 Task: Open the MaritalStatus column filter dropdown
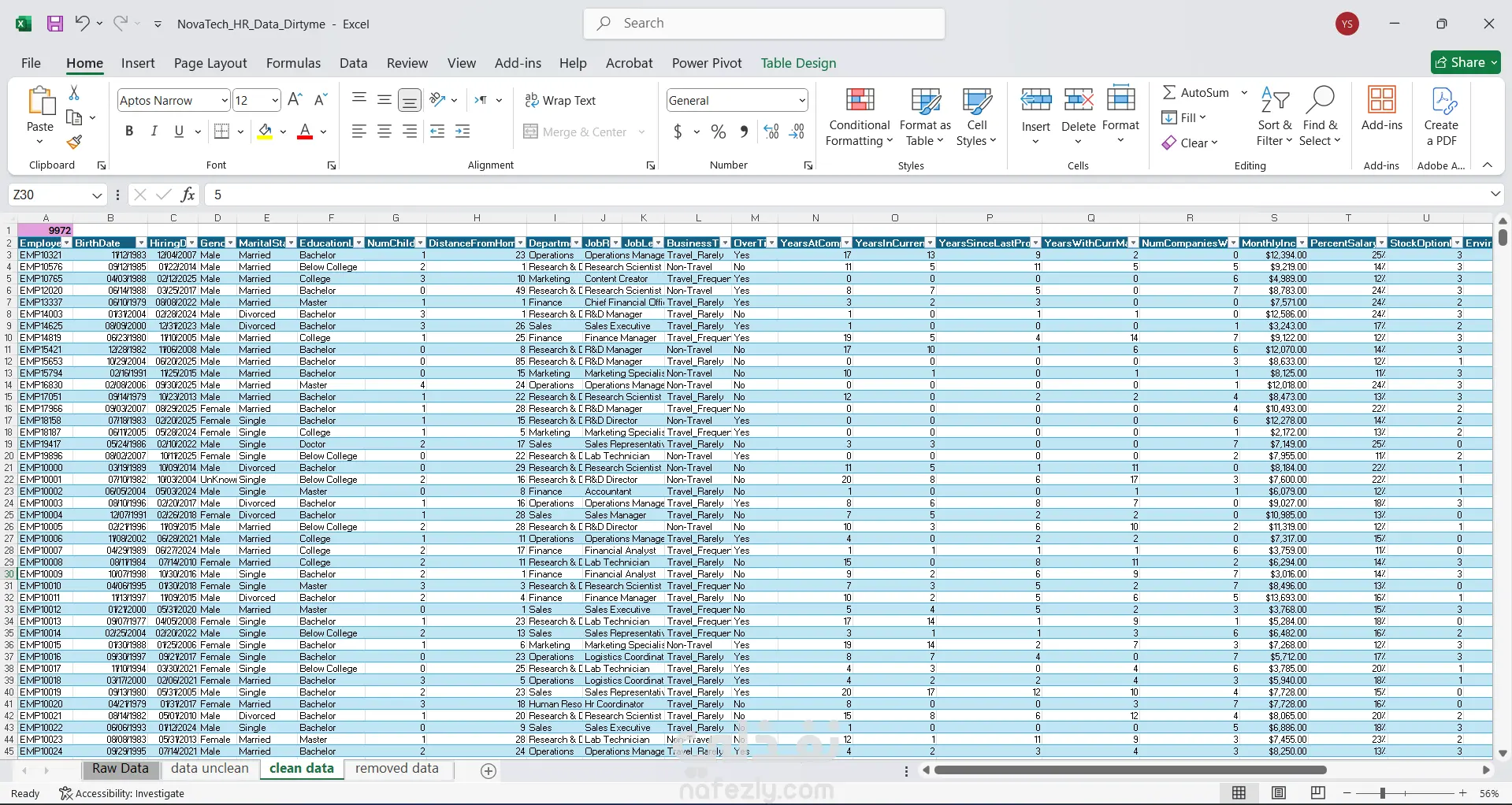pos(291,243)
